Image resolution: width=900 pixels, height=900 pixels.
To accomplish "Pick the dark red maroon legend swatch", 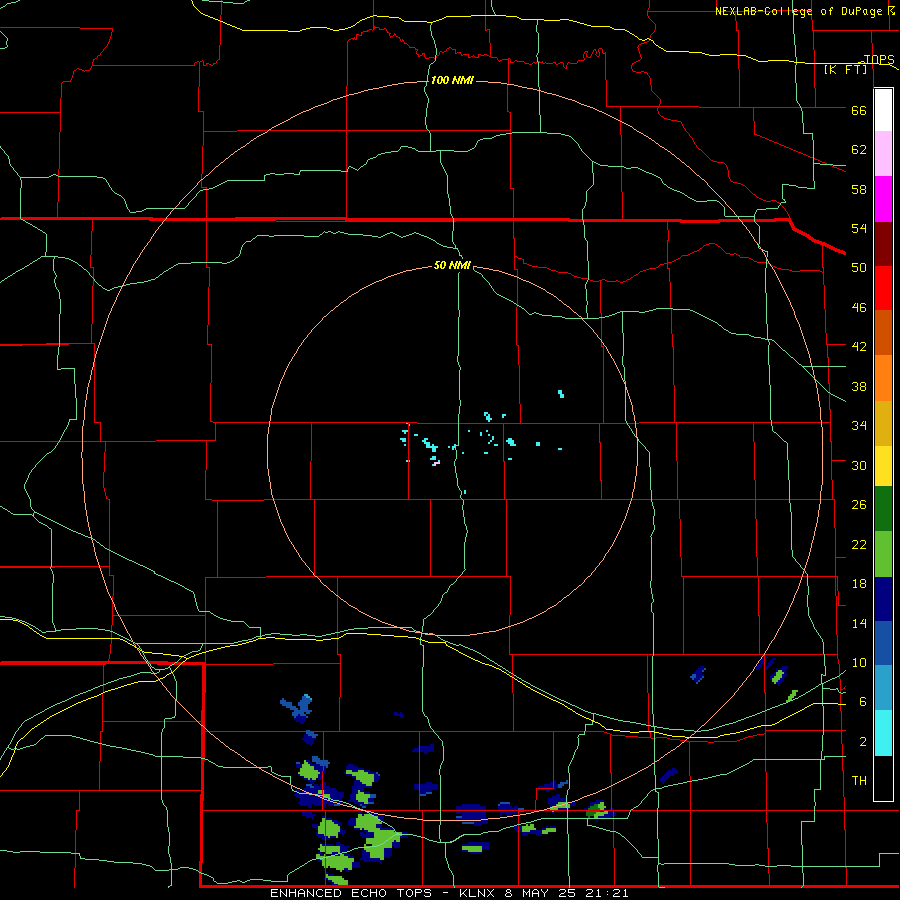I will point(883,244).
